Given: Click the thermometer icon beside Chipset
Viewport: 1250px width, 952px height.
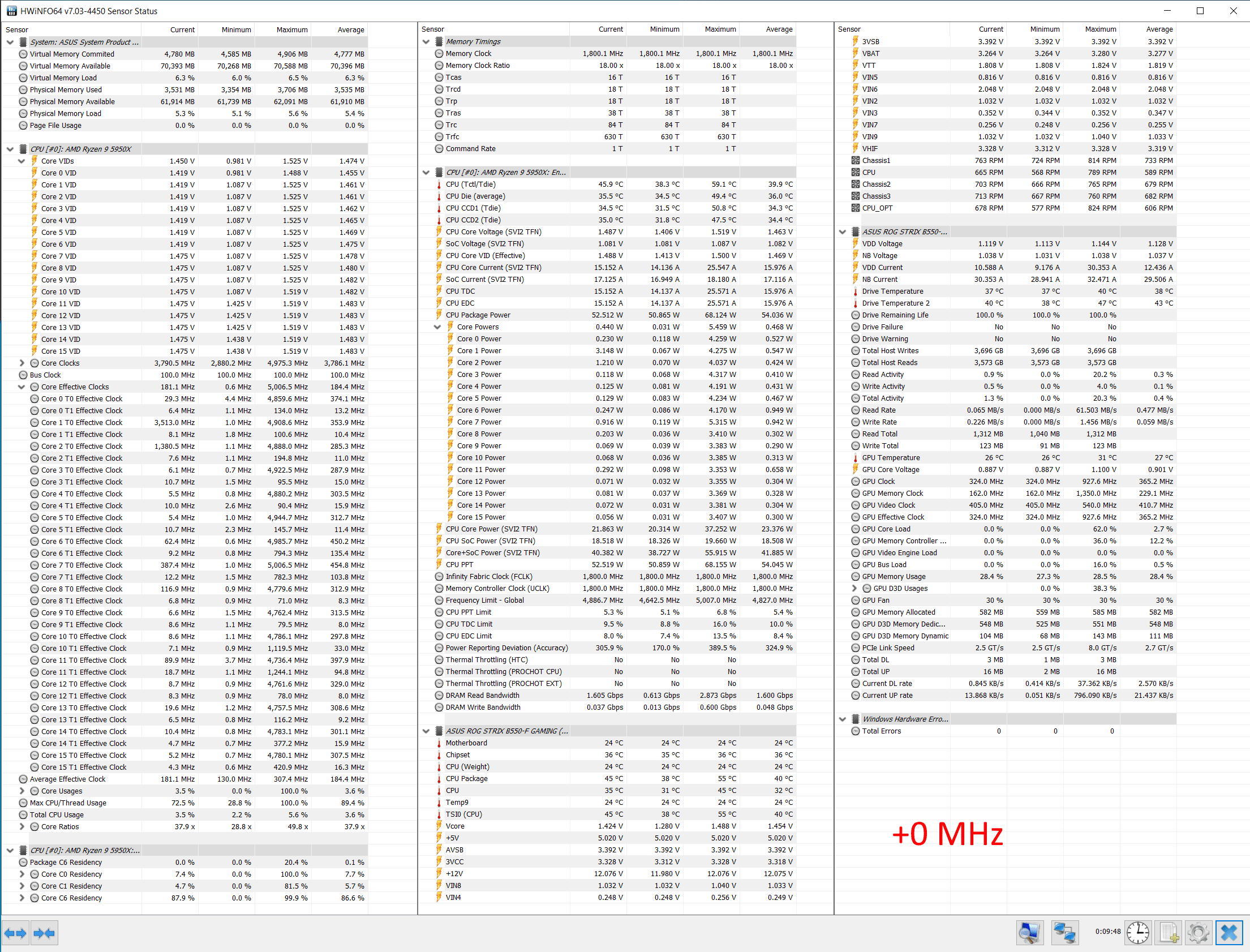Looking at the screenshot, I should pyautogui.click(x=439, y=755).
